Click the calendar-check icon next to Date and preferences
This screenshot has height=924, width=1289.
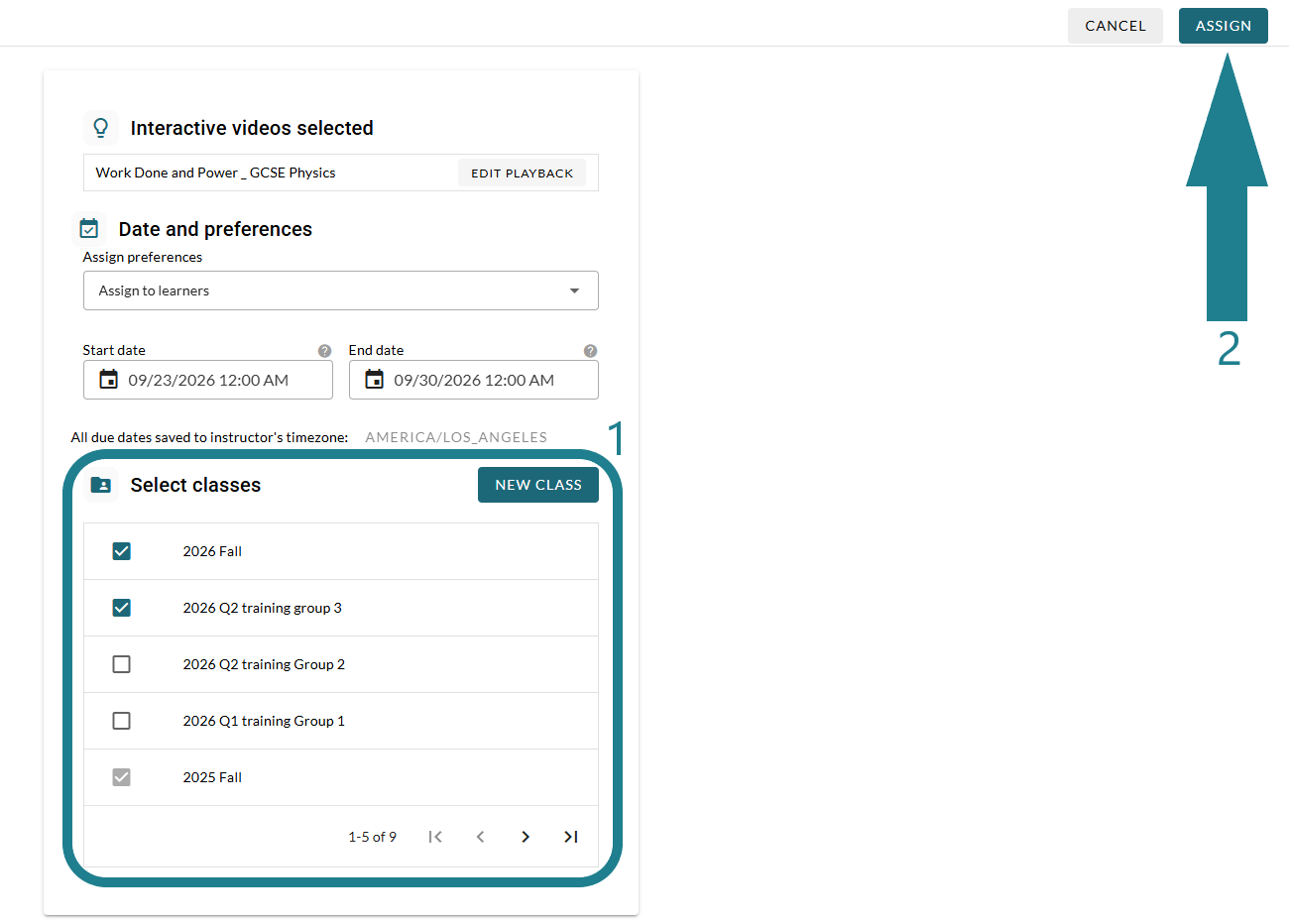click(x=89, y=229)
